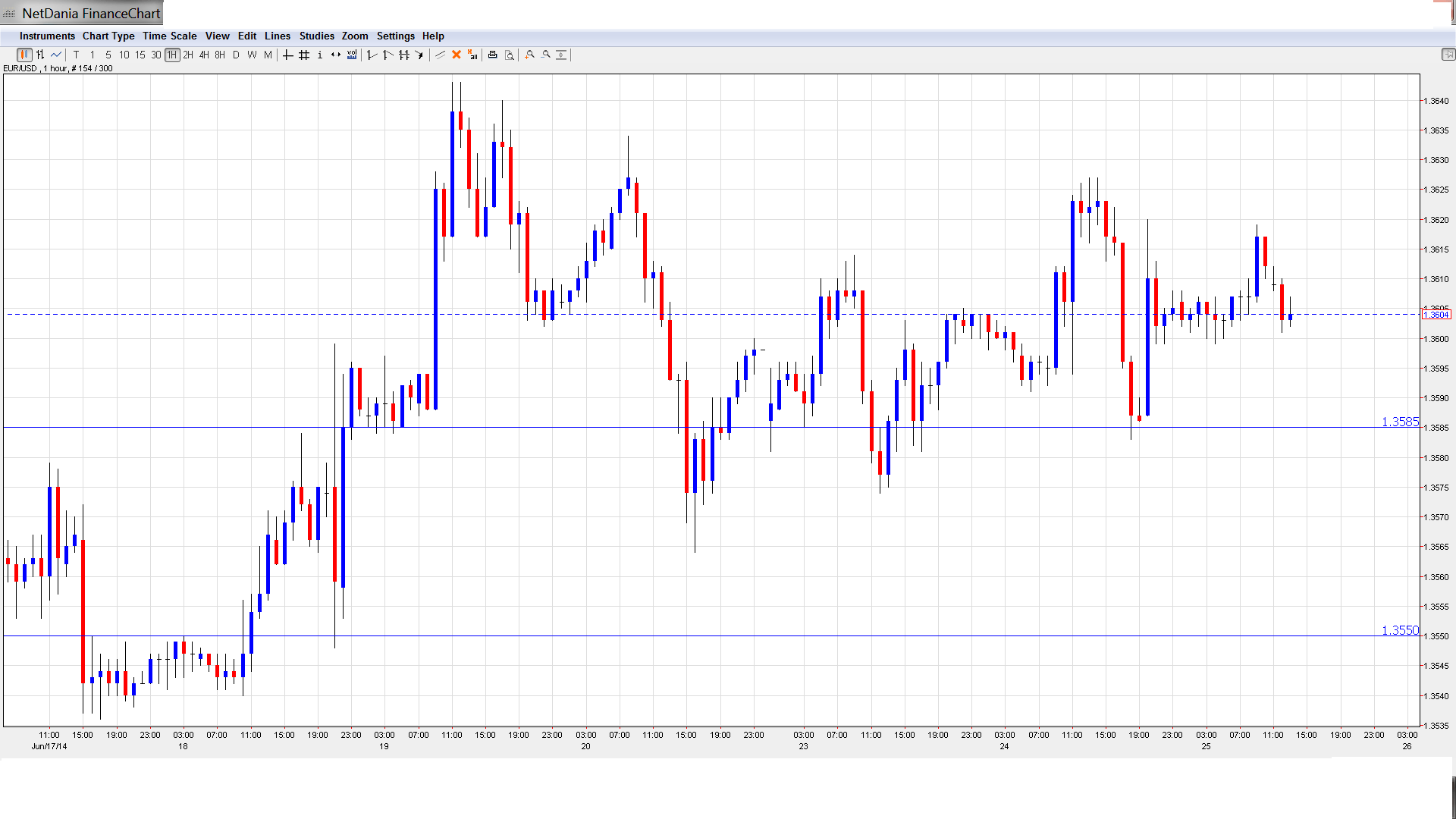Delete all lines with X-all icon
Viewport: 1456px width, 819px height.
coord(472,55)
